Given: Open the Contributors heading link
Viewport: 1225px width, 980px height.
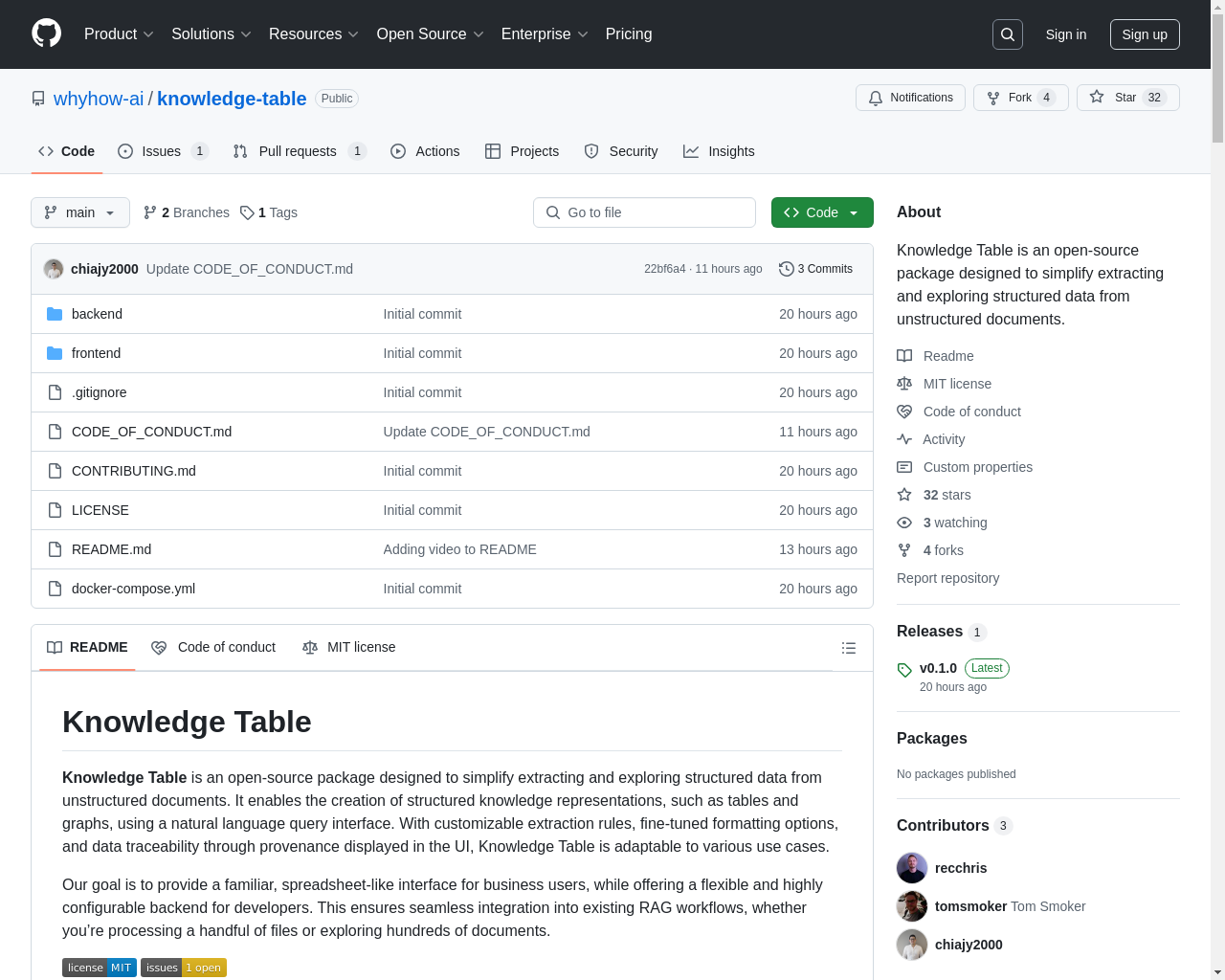Looking at the screenshot, I should tap(954, 826).
